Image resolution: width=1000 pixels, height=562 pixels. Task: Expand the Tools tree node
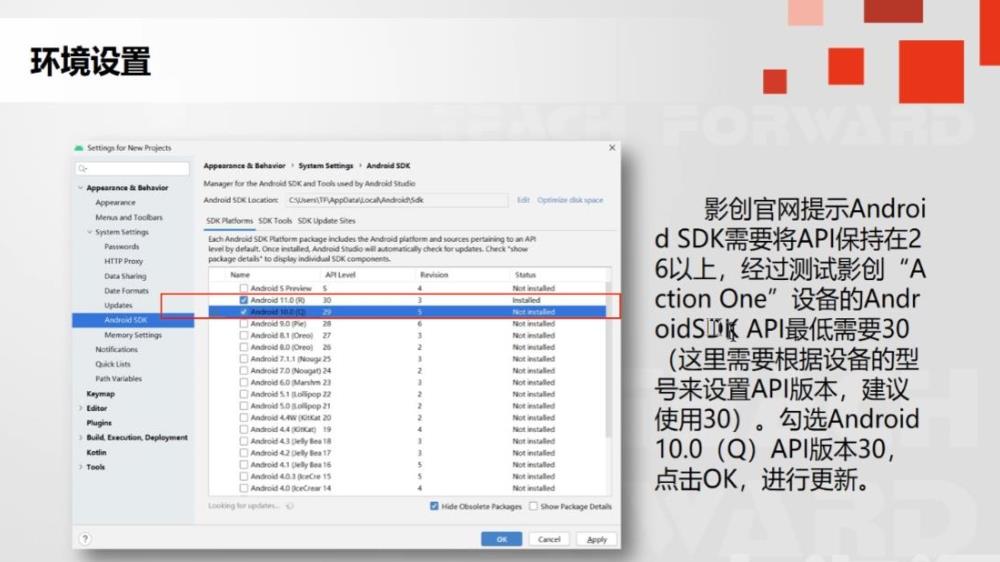point(80,467)
